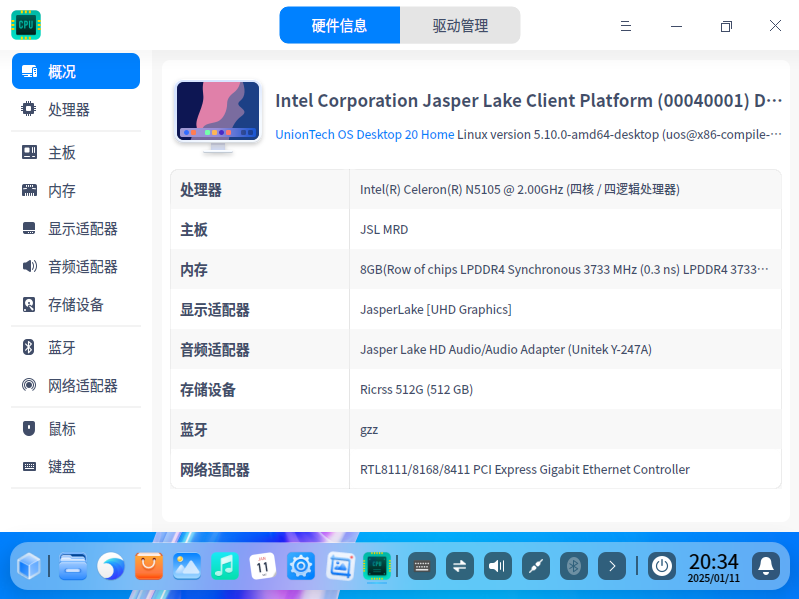This screenshot has height=599, width=799.
Task: Select the RTL8111 Ethernet Controller value
Action: pyautogui.click(x=525, y=470)
